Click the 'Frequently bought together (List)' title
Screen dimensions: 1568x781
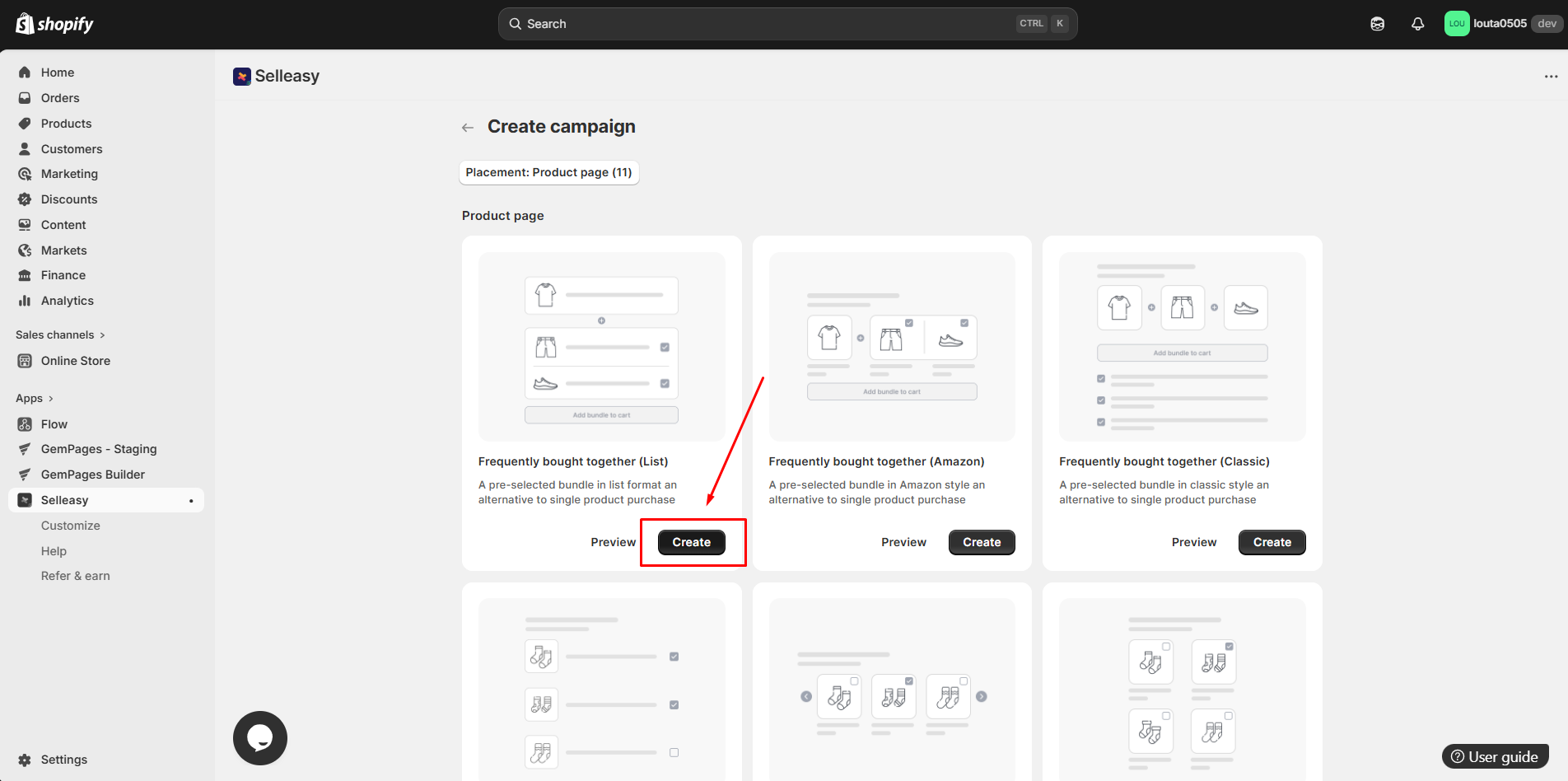point(573,461)
